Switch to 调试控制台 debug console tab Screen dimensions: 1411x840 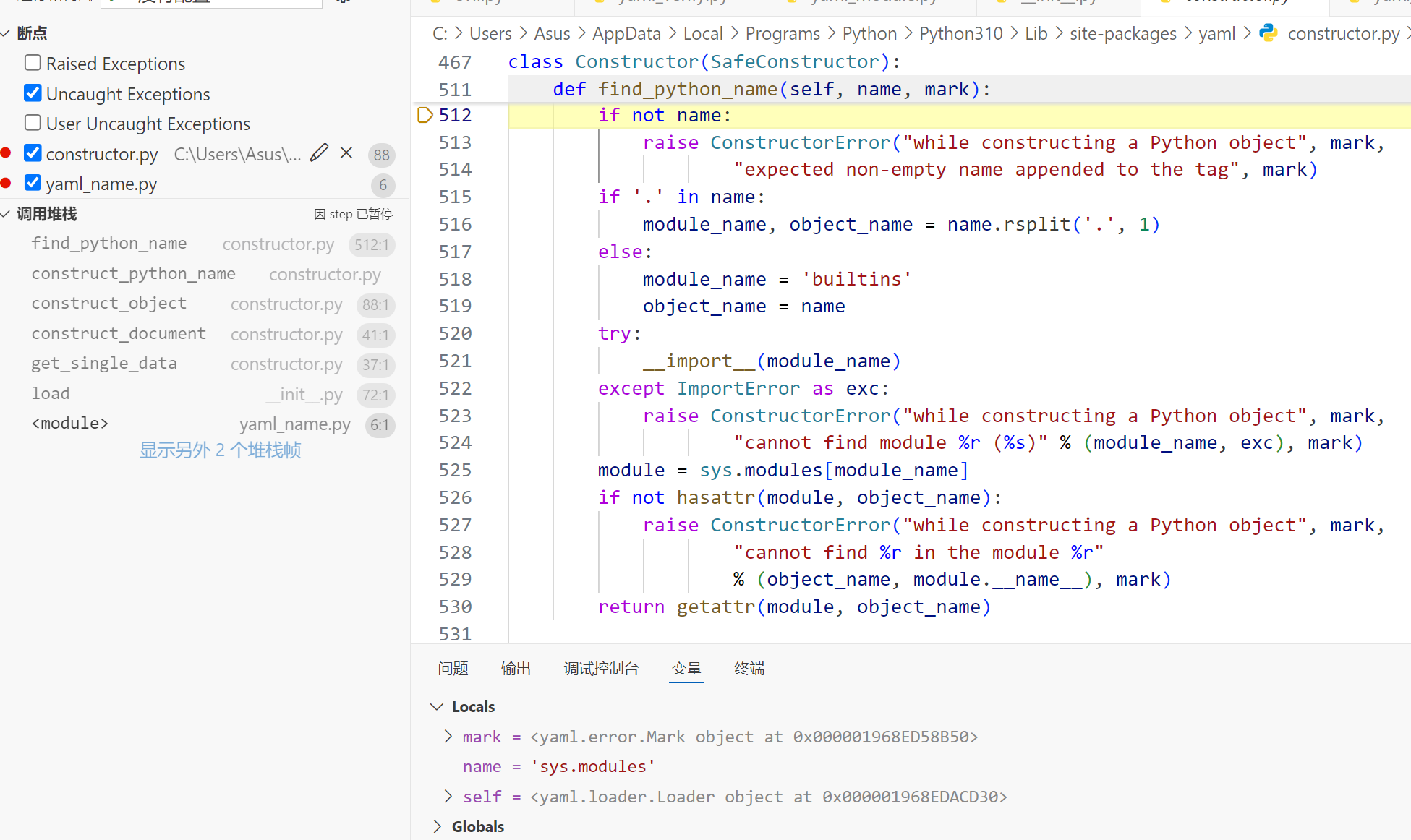(601, 669)
